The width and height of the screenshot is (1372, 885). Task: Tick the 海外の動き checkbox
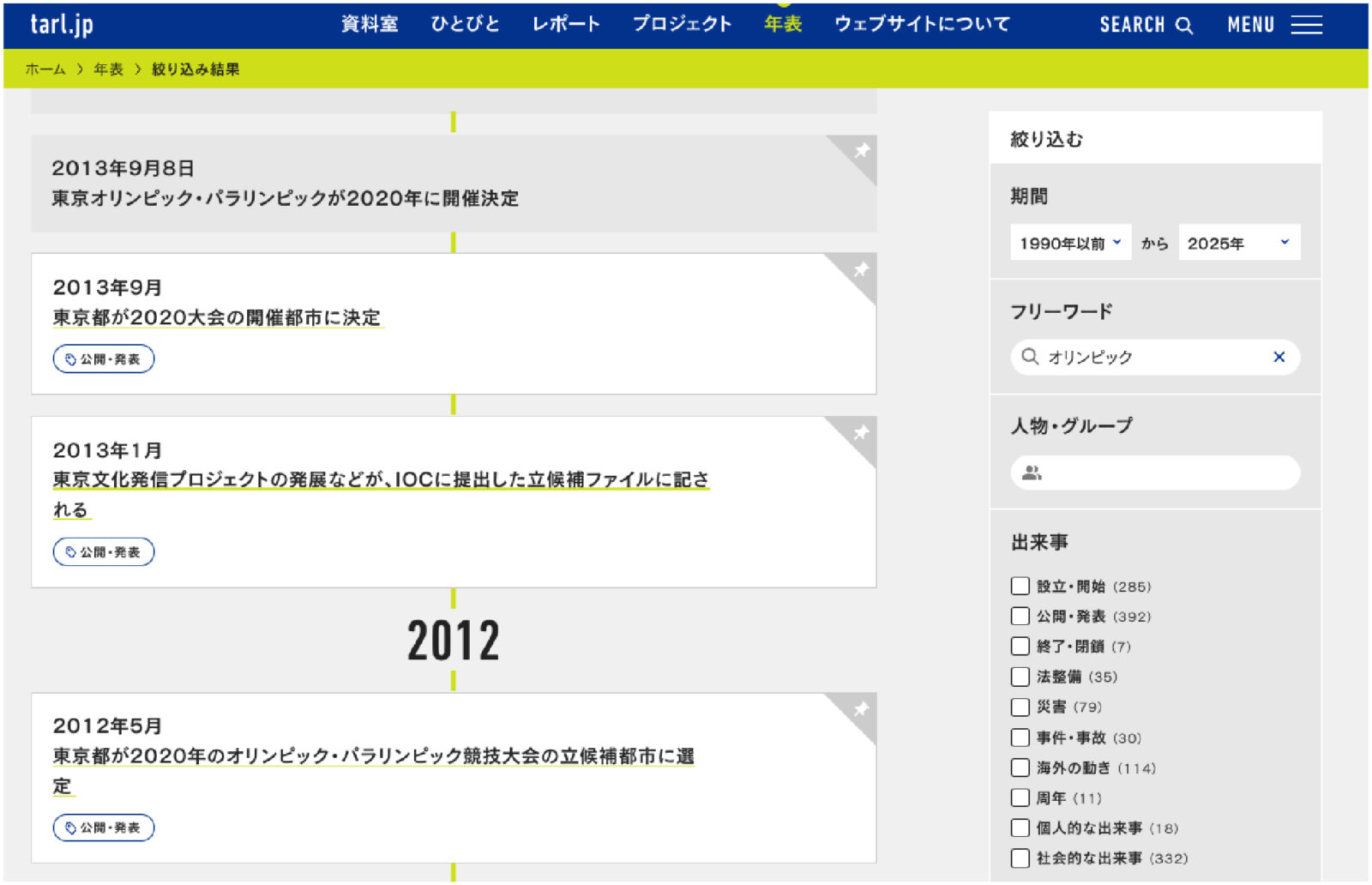tap(1020, 768)
